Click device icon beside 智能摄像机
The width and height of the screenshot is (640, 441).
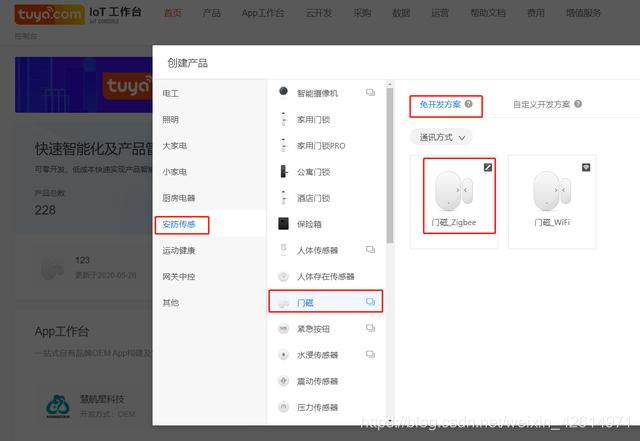click(370, 92)
